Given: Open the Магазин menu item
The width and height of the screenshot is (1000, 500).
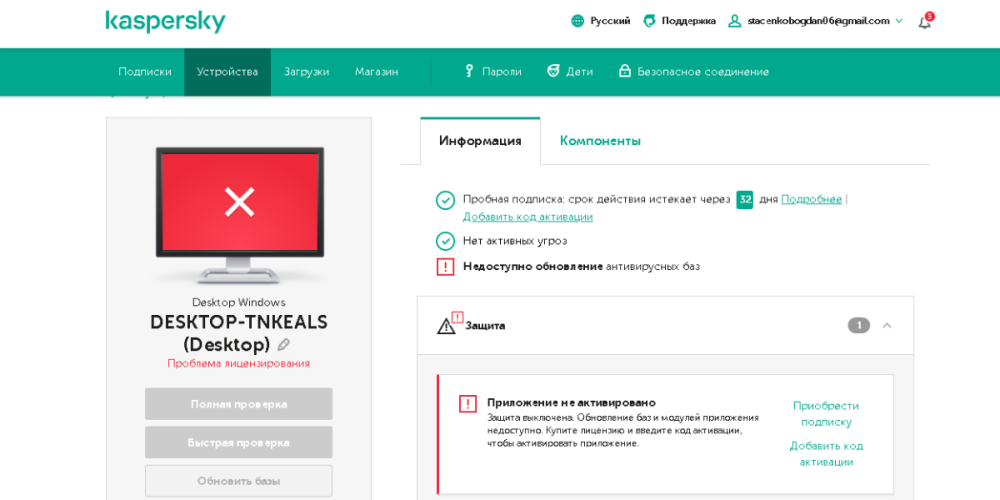Looking at the screenshot, I should pos(377,71).
